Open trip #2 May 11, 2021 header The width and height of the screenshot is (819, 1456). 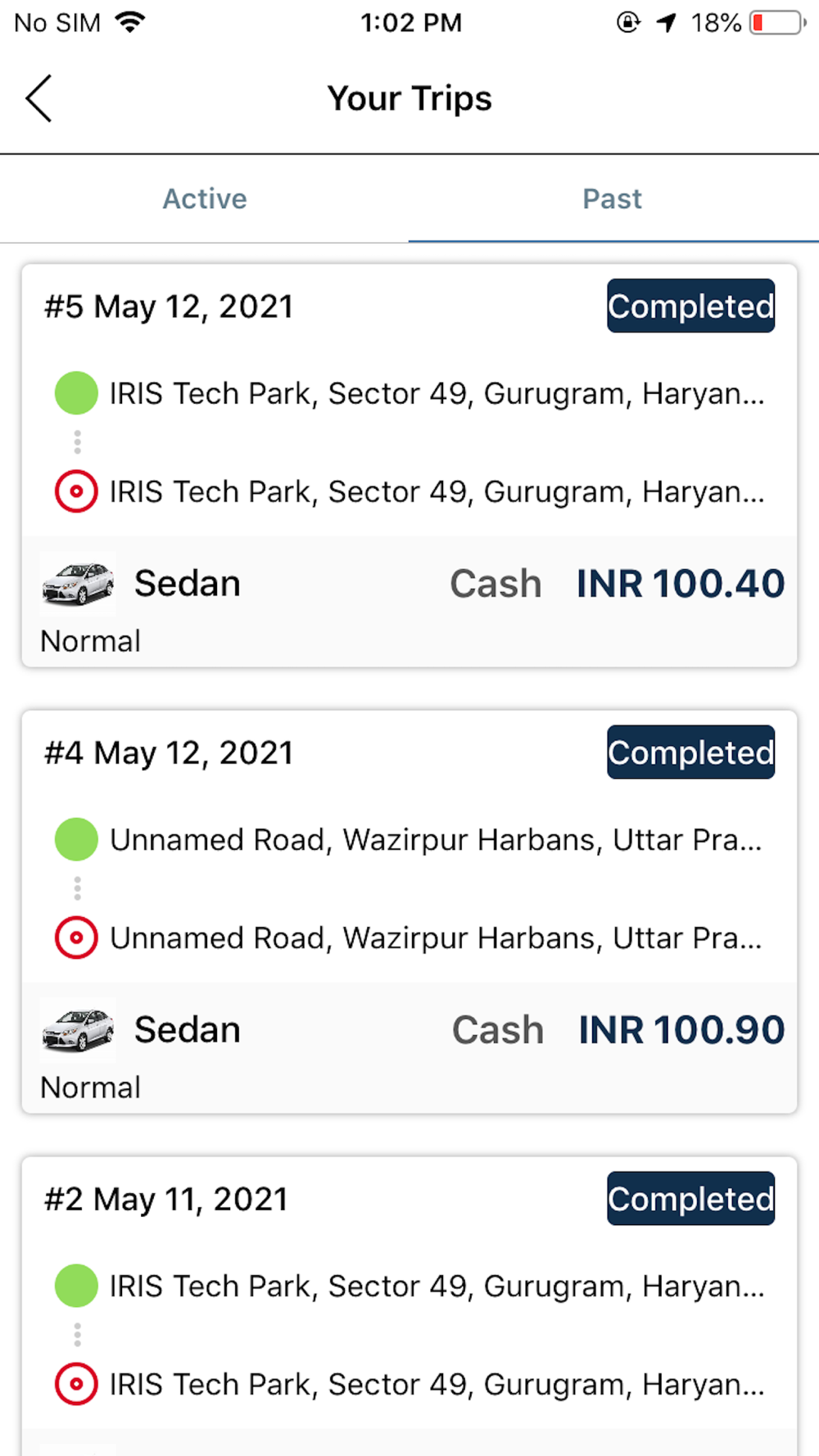click(166, 1200)
